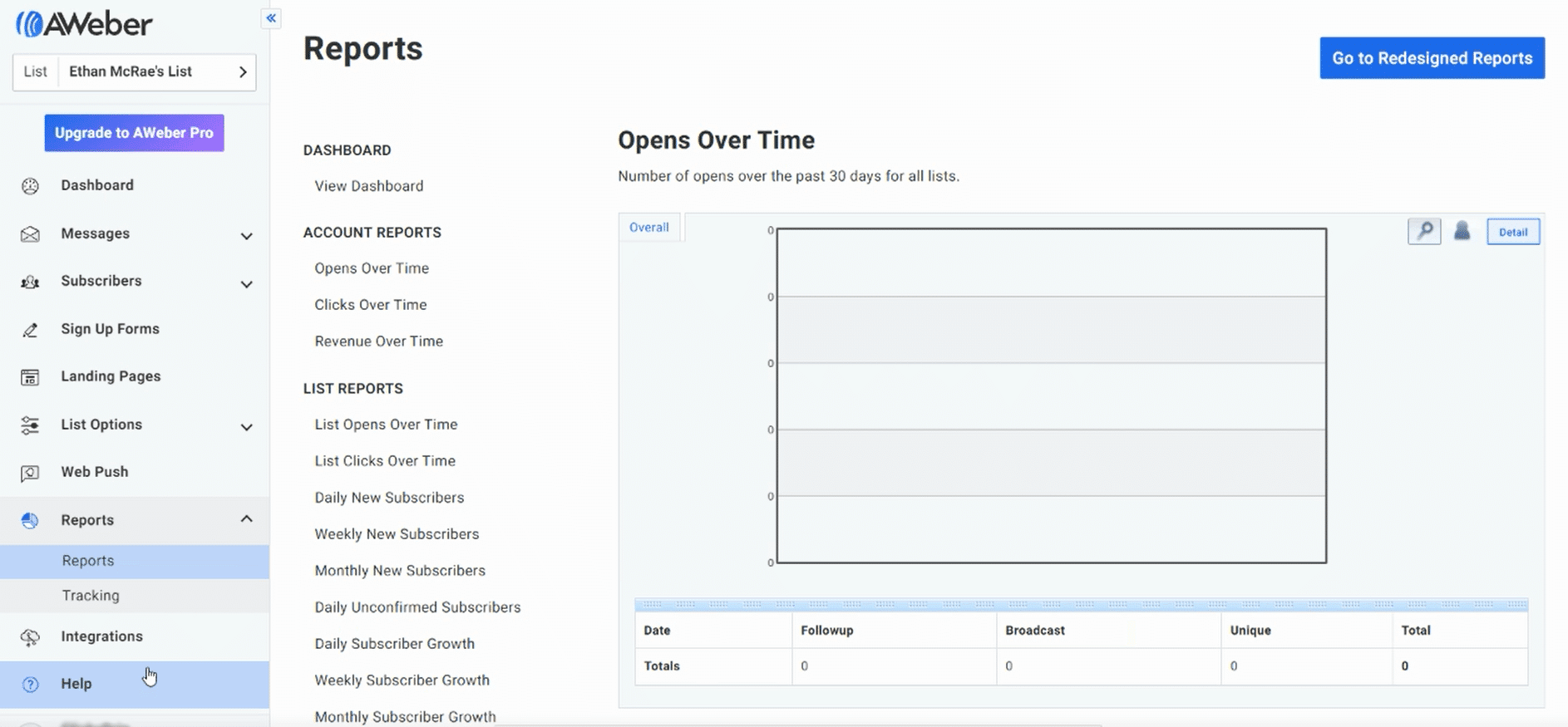Open Monthly Subscriber Growth report

[x=406, y=717]
